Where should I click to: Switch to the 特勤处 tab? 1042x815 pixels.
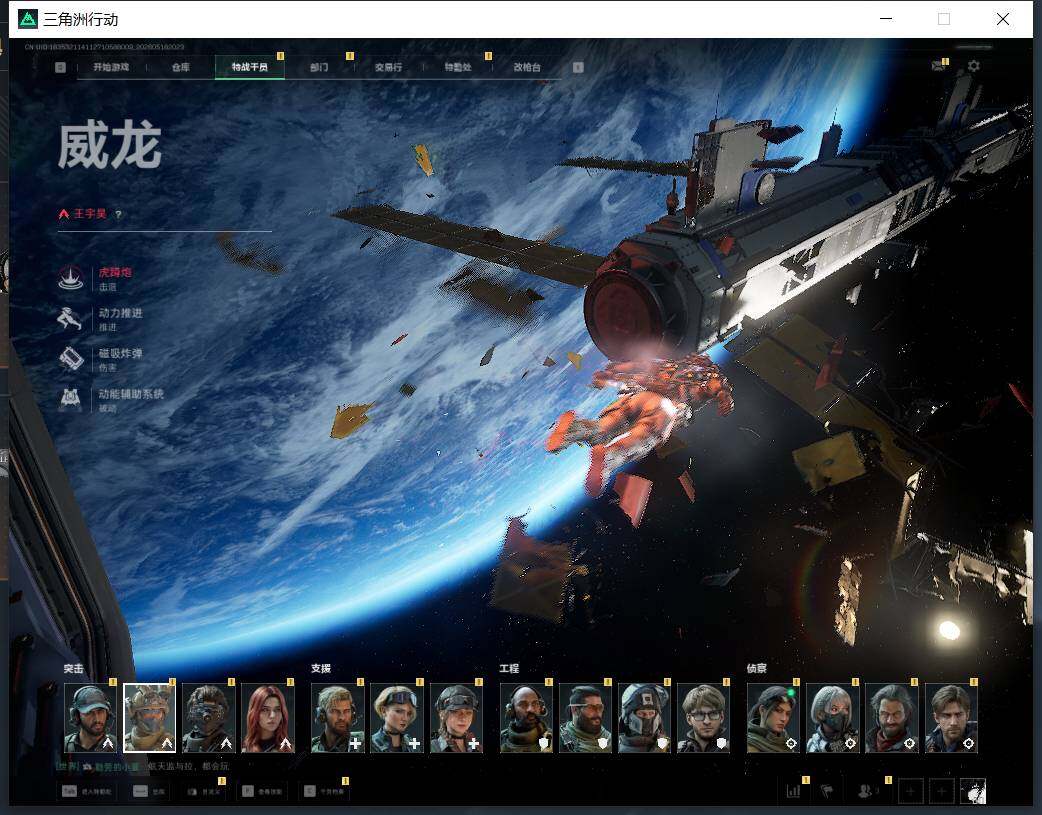coord(458,67)
